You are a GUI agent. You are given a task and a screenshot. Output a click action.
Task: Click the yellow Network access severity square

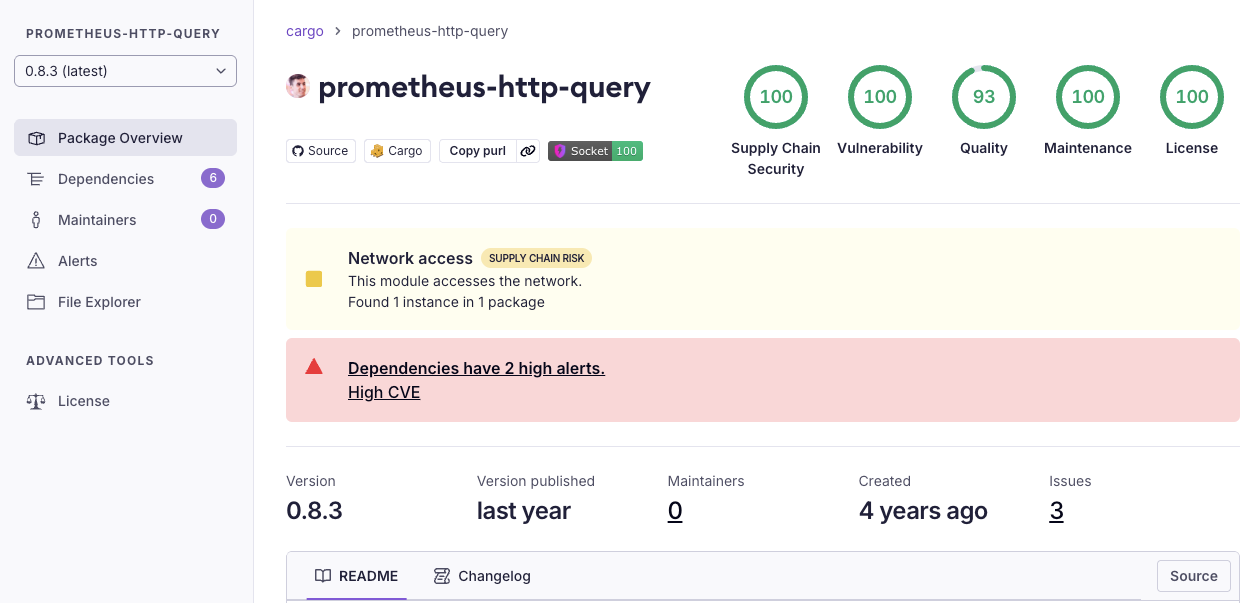click(314, 279)
